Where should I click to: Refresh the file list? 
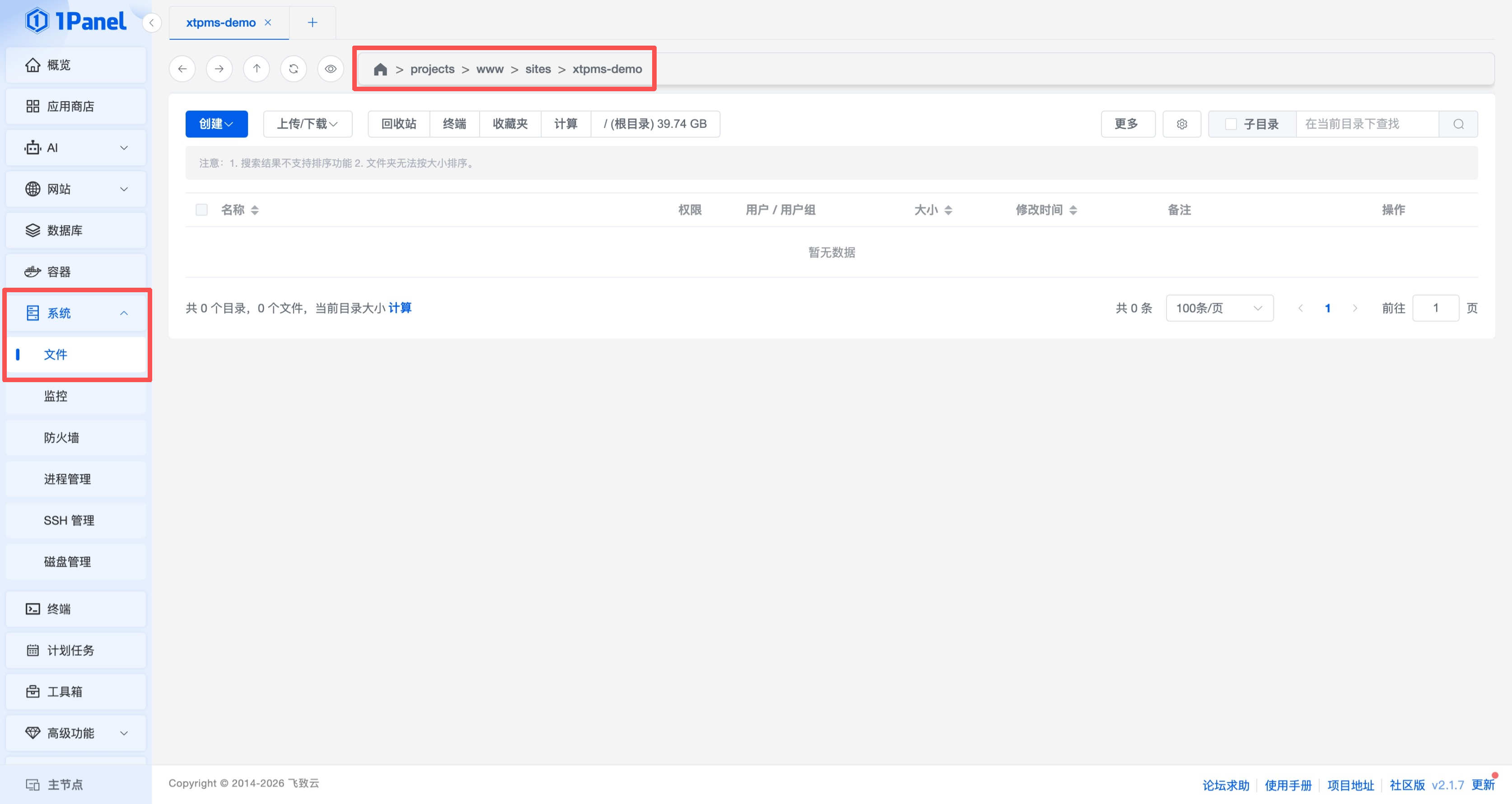click(294, 69)
